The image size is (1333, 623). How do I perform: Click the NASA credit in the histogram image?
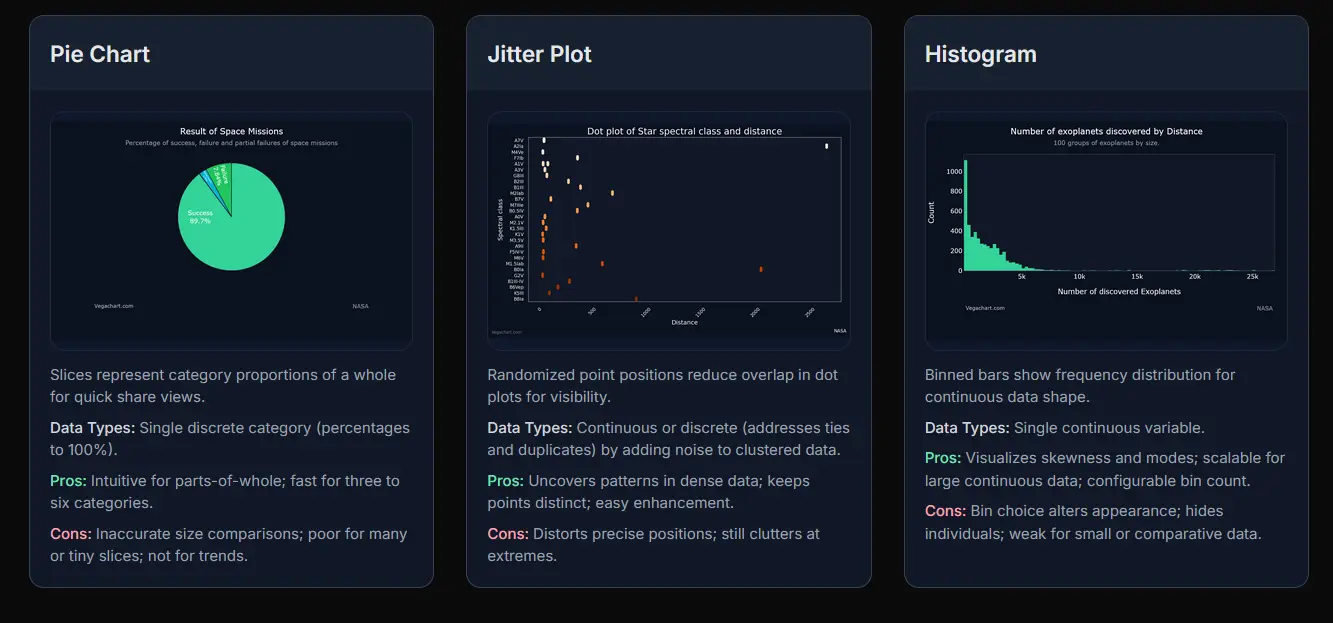pos(1264,308)
